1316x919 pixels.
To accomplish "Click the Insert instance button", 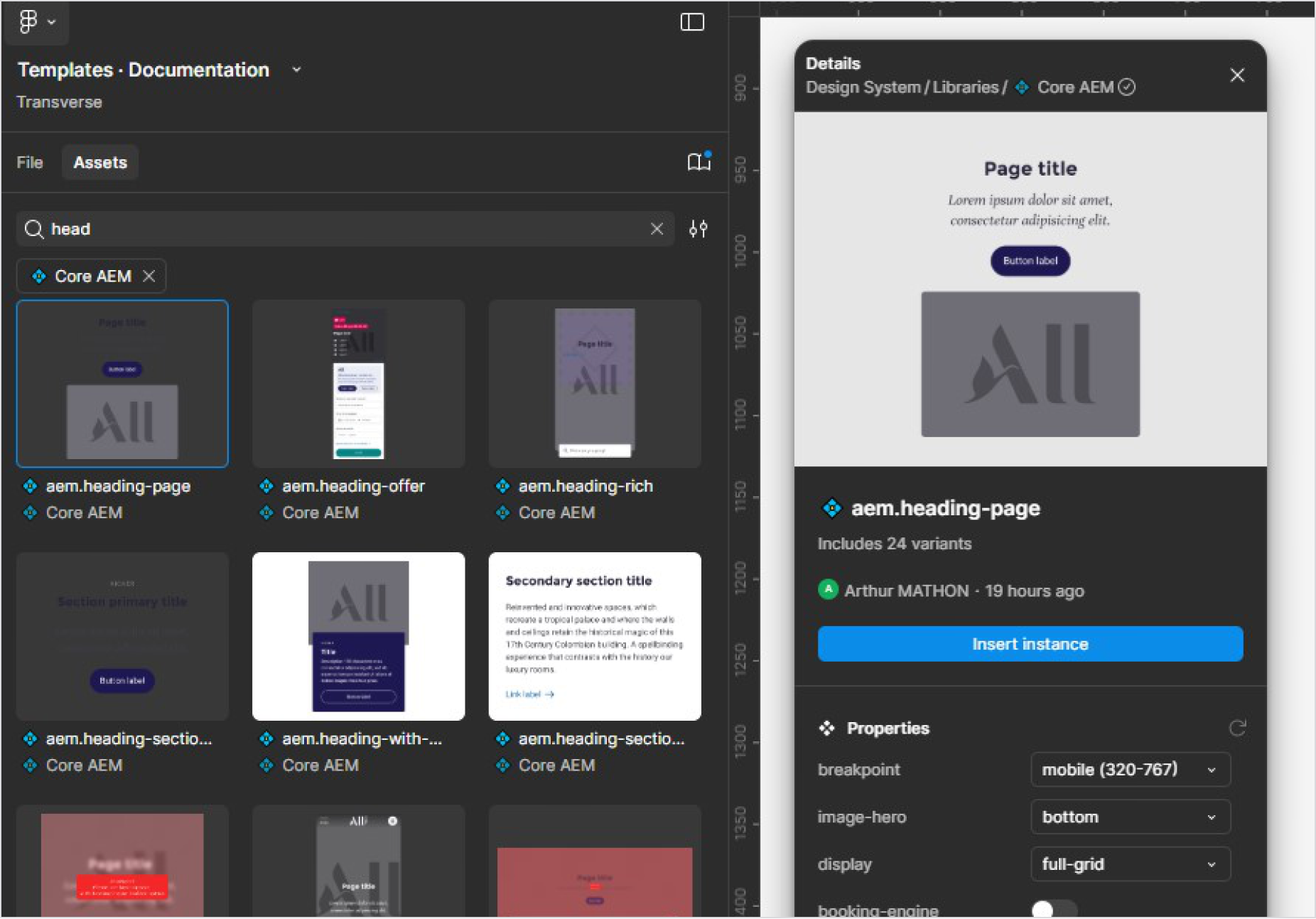I will tap(1030, 644).
